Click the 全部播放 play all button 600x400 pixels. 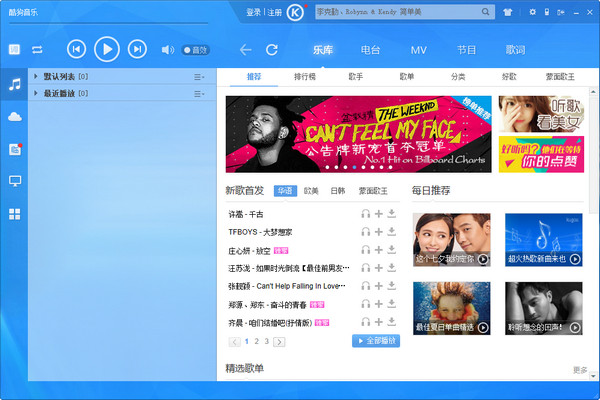coord(376,341)
